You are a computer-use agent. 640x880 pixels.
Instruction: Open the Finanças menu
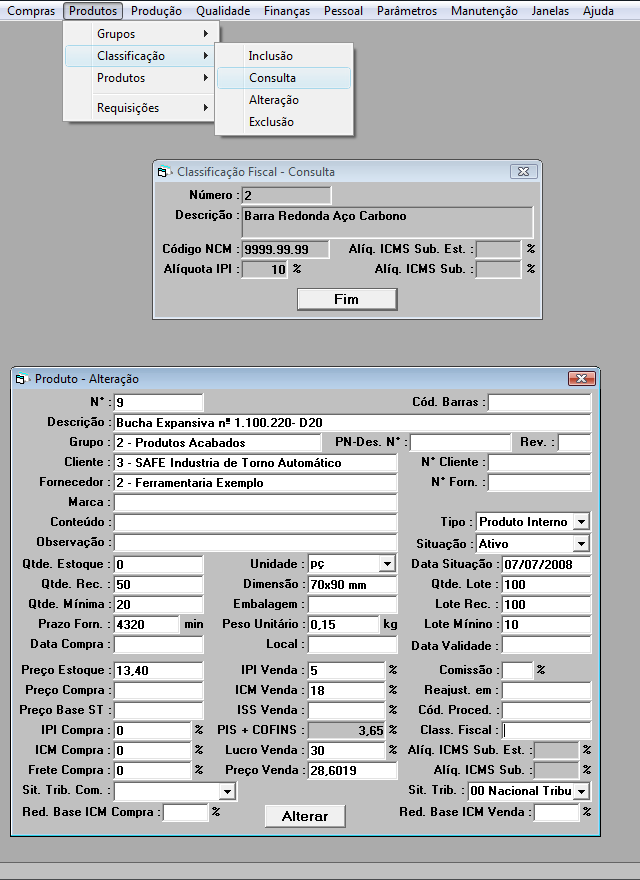click(x=287, y=11)
